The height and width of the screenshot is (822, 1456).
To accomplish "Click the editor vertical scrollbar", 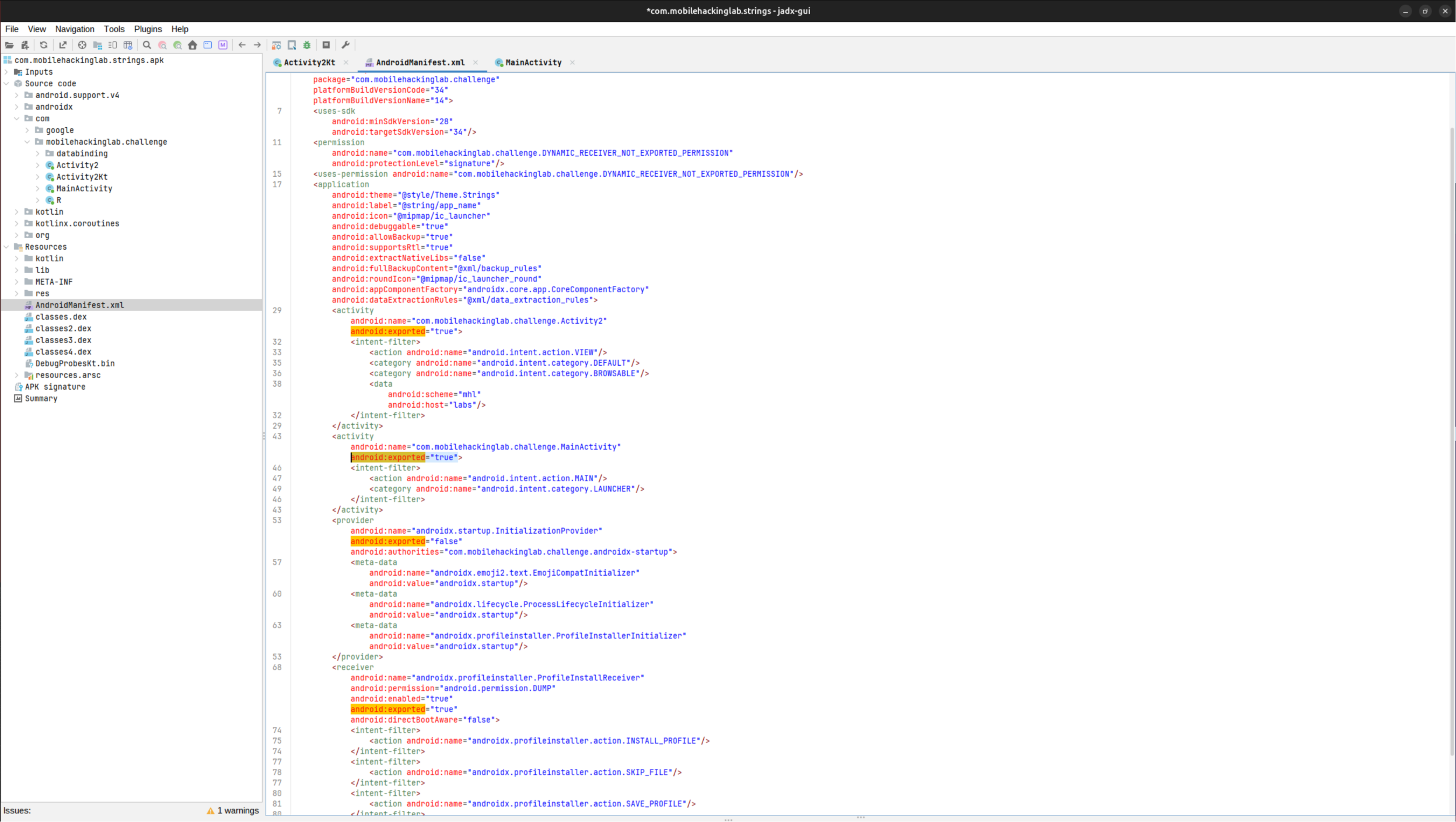I will pos(1451,440).
